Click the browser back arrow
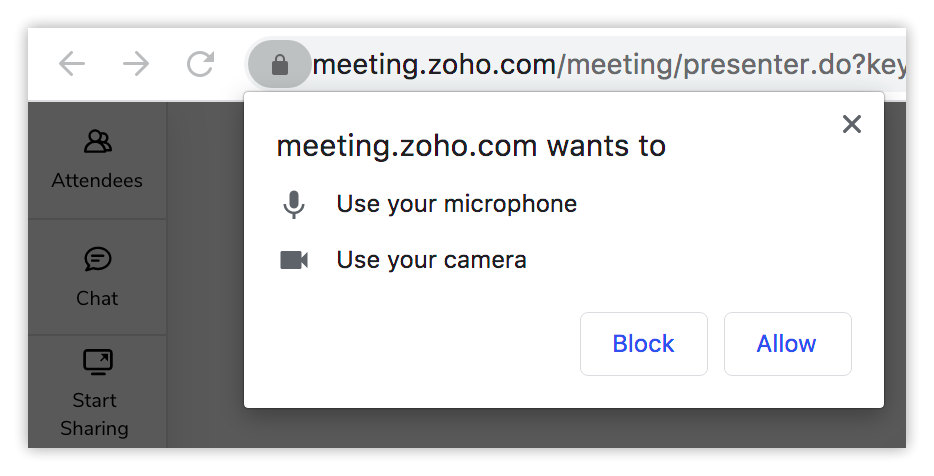934x476 pixels. click(72, 65)
